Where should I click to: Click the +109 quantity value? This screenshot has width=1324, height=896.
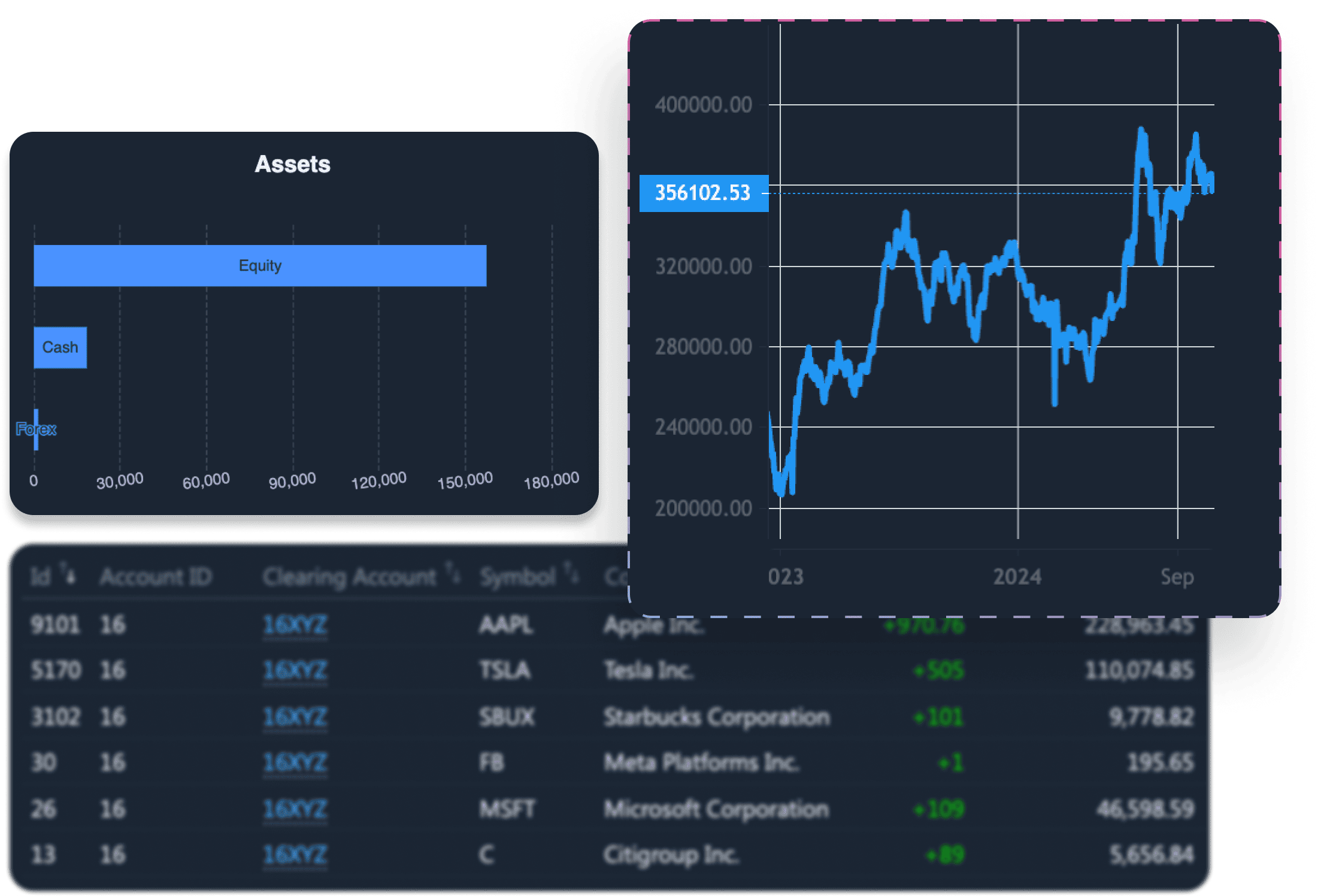(939, 809)
